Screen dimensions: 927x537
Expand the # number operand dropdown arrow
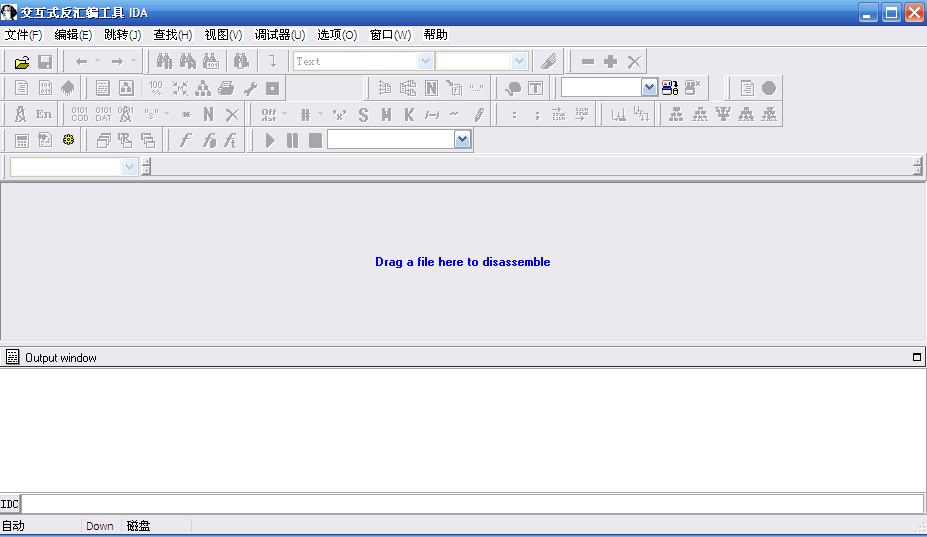320,114
